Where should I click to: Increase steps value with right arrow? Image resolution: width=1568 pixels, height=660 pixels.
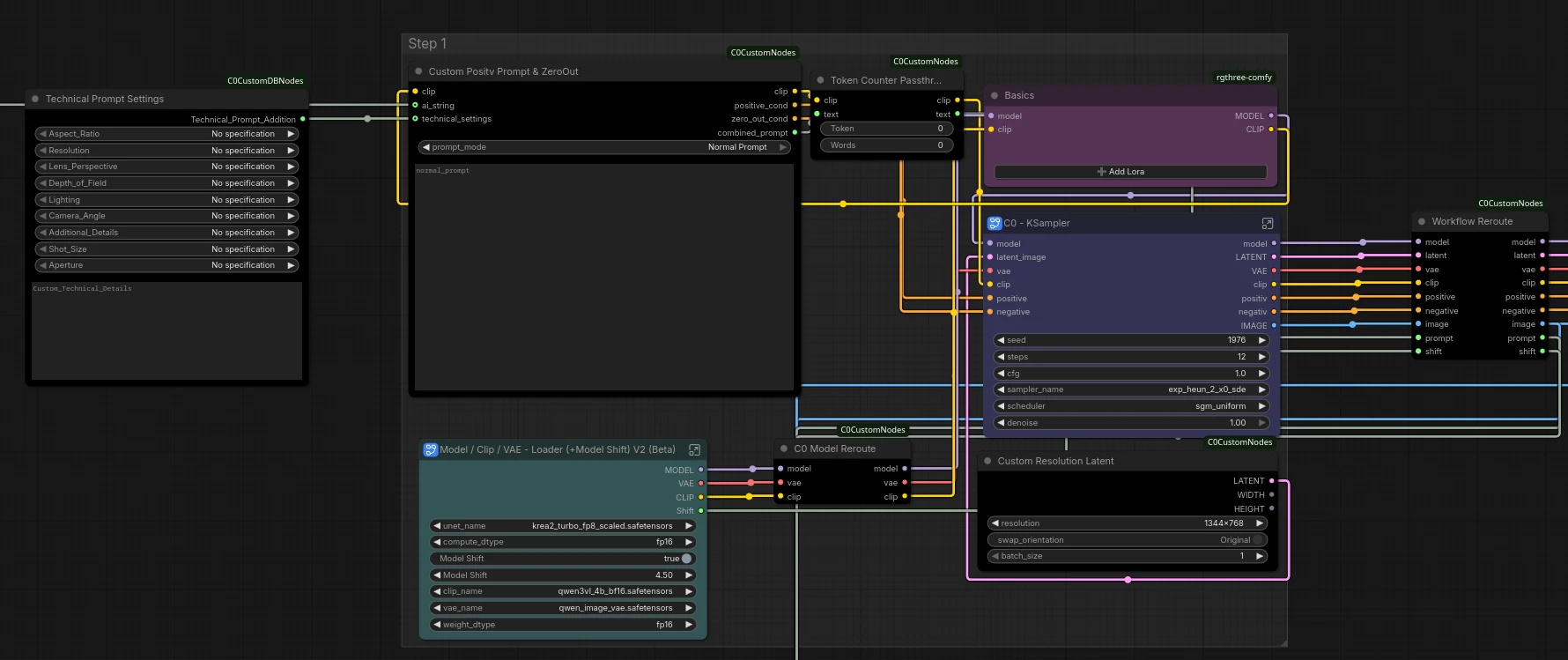click(1261, 357)
